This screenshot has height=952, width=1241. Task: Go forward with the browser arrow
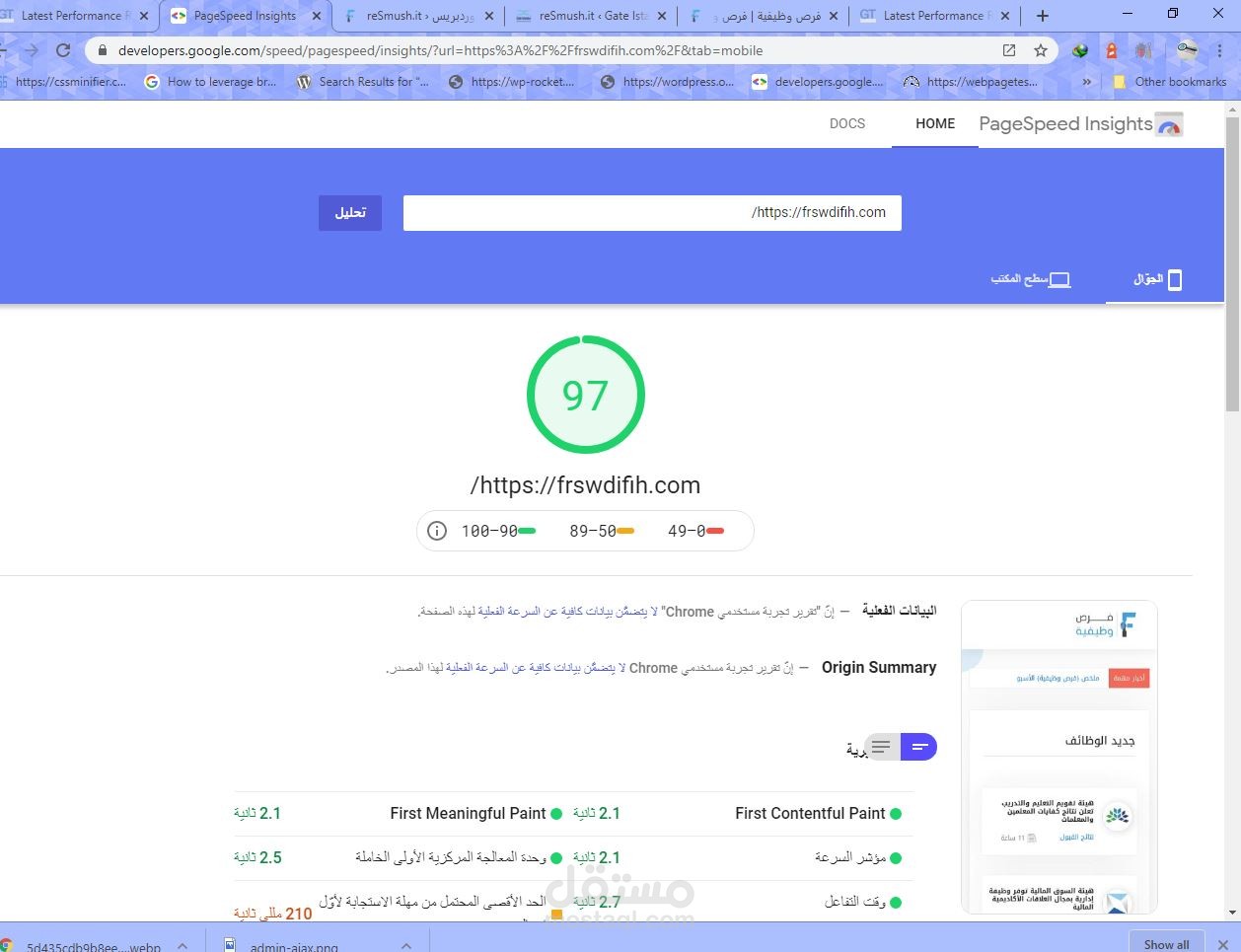pyautogui.click(x=31, y=50)
